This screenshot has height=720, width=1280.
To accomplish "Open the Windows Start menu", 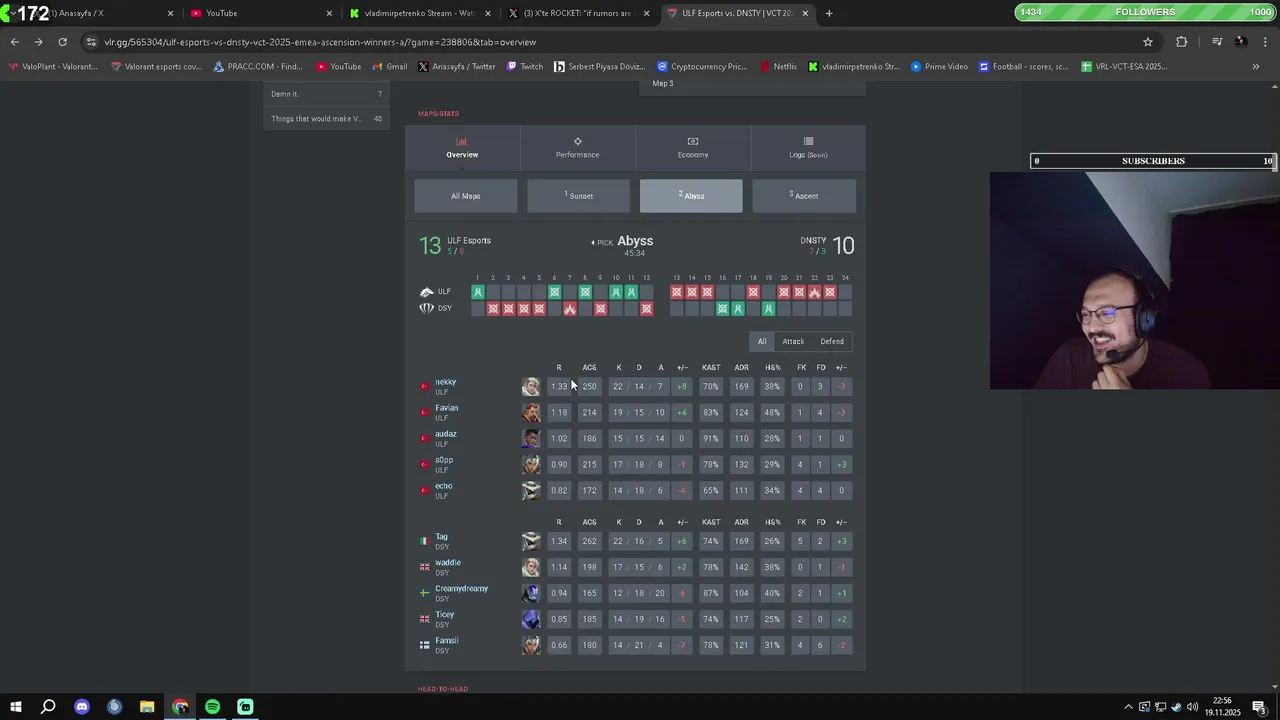I will [x=15, y=707].
